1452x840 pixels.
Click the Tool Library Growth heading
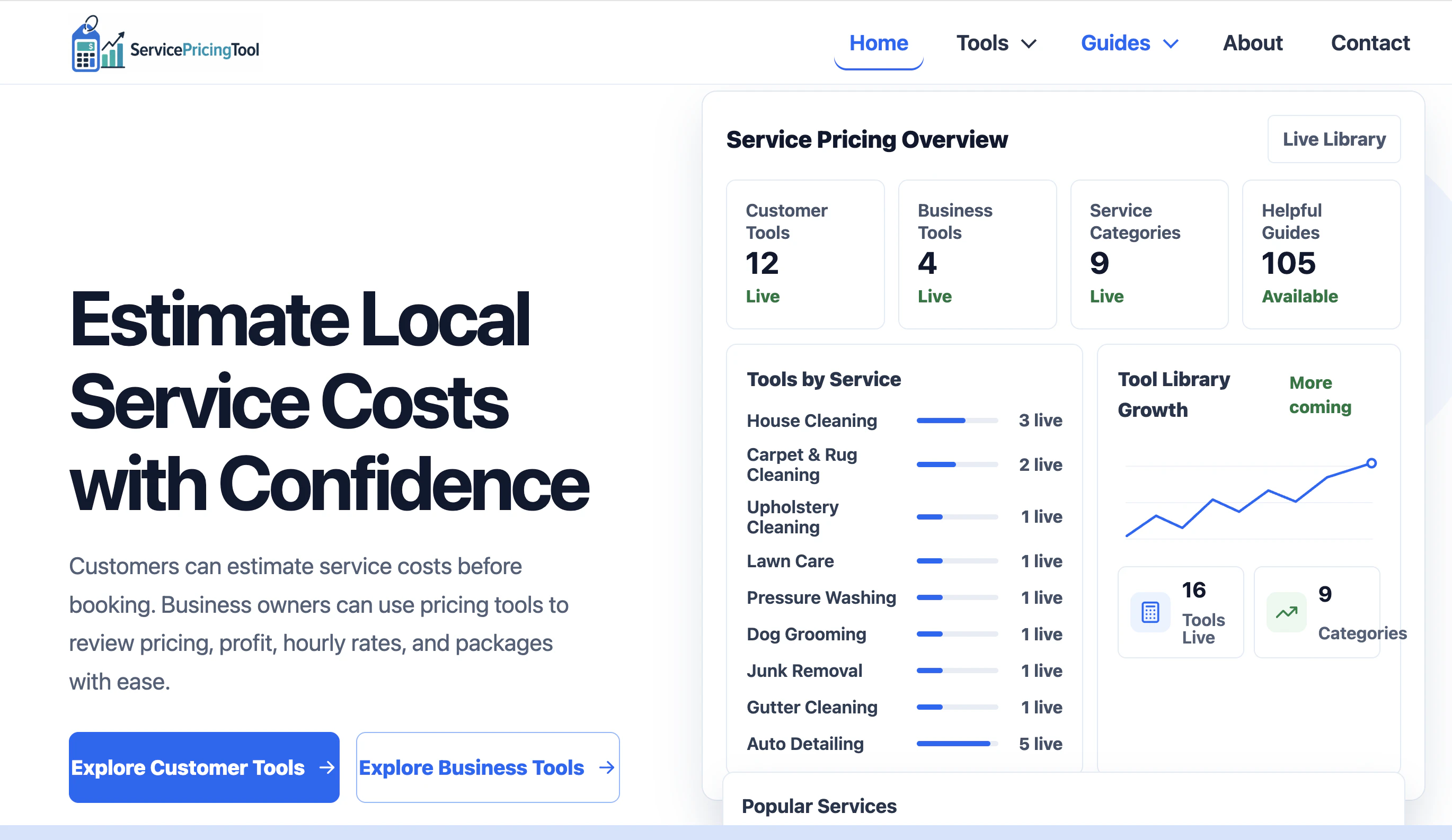1174,395
